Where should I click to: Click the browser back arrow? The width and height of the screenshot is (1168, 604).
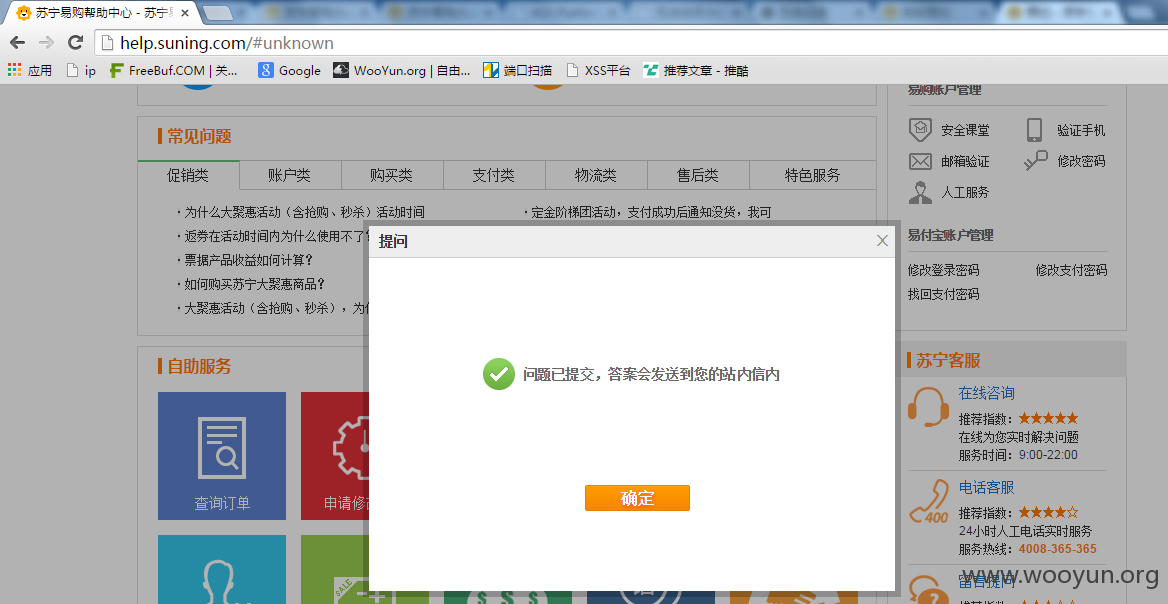click(18, 42)
